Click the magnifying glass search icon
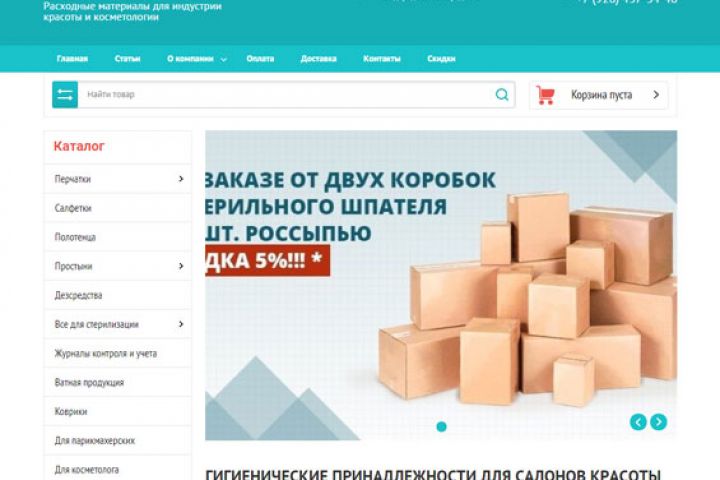This screenshot has width=720, height=480. [x=502, y=95]
